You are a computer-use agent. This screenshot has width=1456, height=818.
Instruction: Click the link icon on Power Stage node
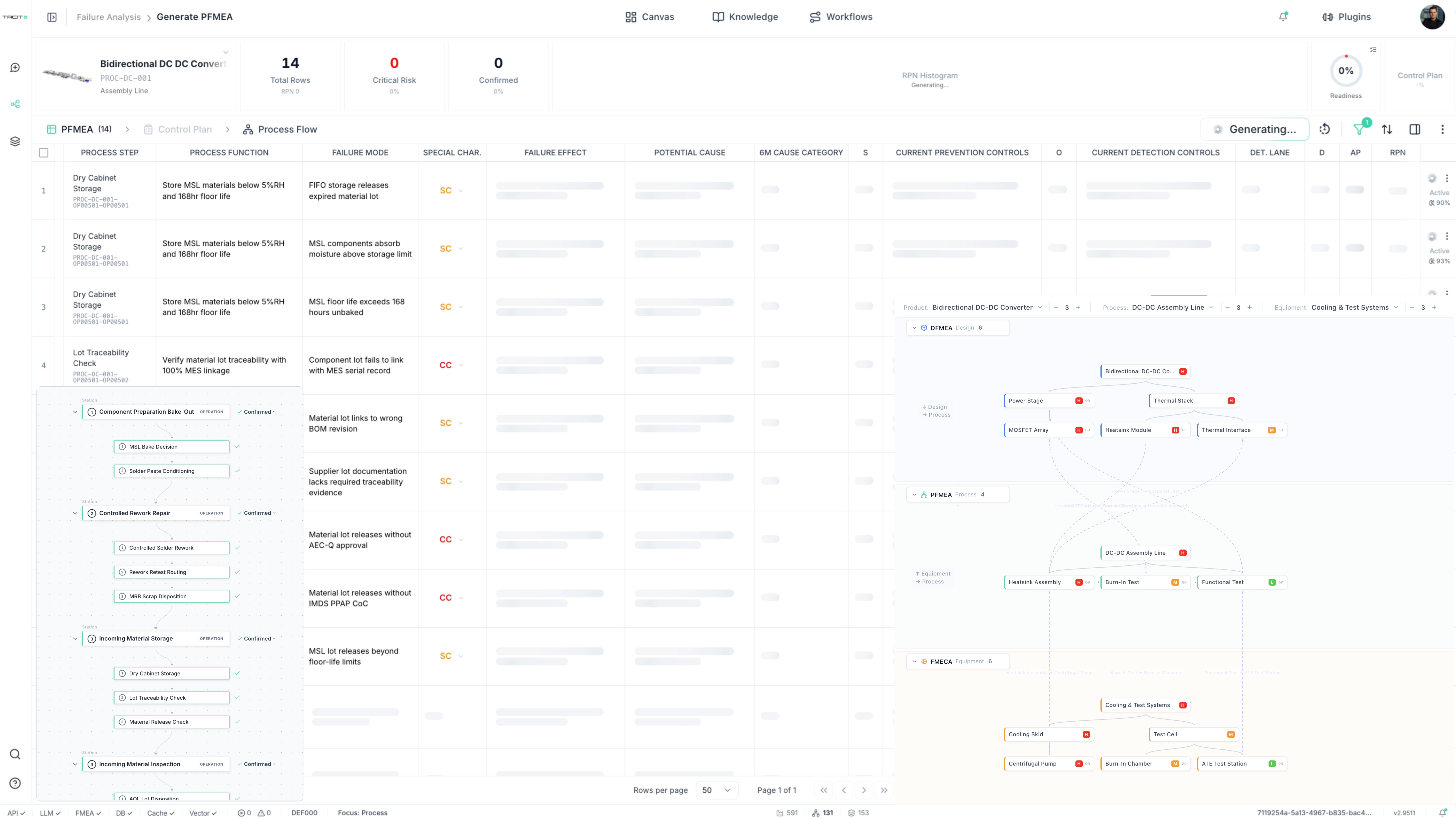(x=1088, y=401)
